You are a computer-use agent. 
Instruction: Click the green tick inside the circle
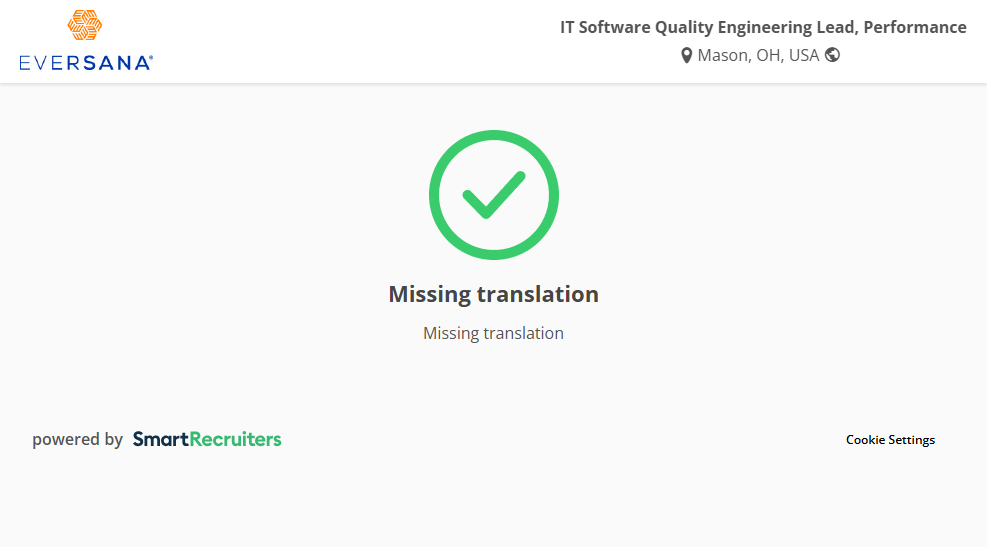(x=494, y=194)
